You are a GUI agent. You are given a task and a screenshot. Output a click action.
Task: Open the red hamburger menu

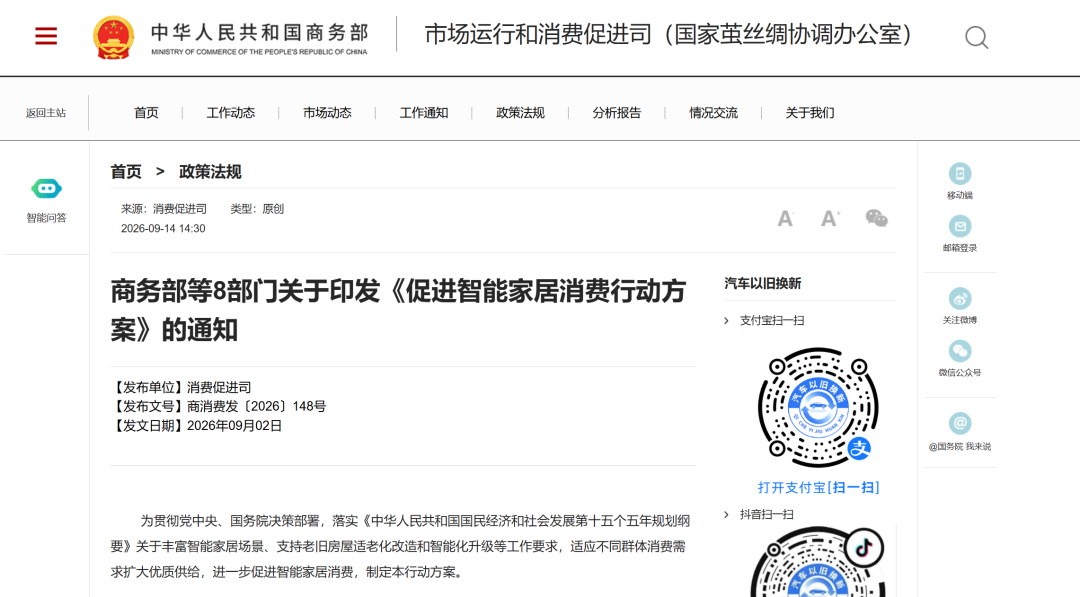(x=46, y=36)
